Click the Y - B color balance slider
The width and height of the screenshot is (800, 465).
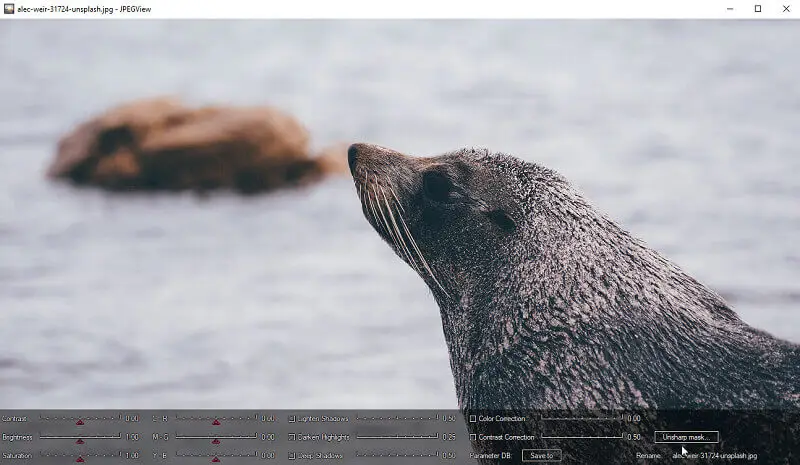(x=215, y=457)
